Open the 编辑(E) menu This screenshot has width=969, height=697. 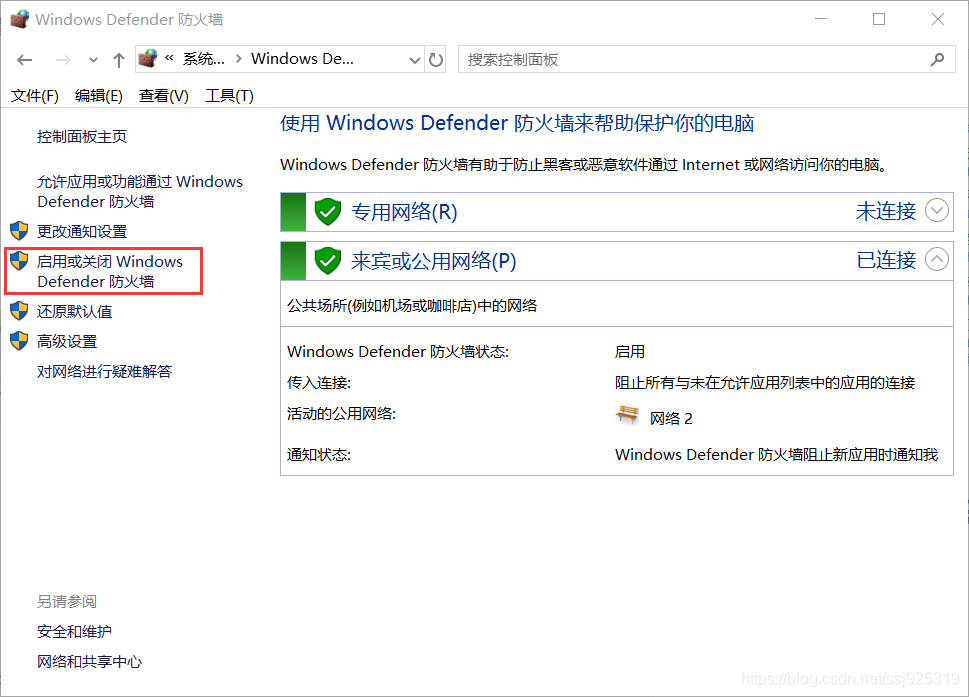click(99, 96)
